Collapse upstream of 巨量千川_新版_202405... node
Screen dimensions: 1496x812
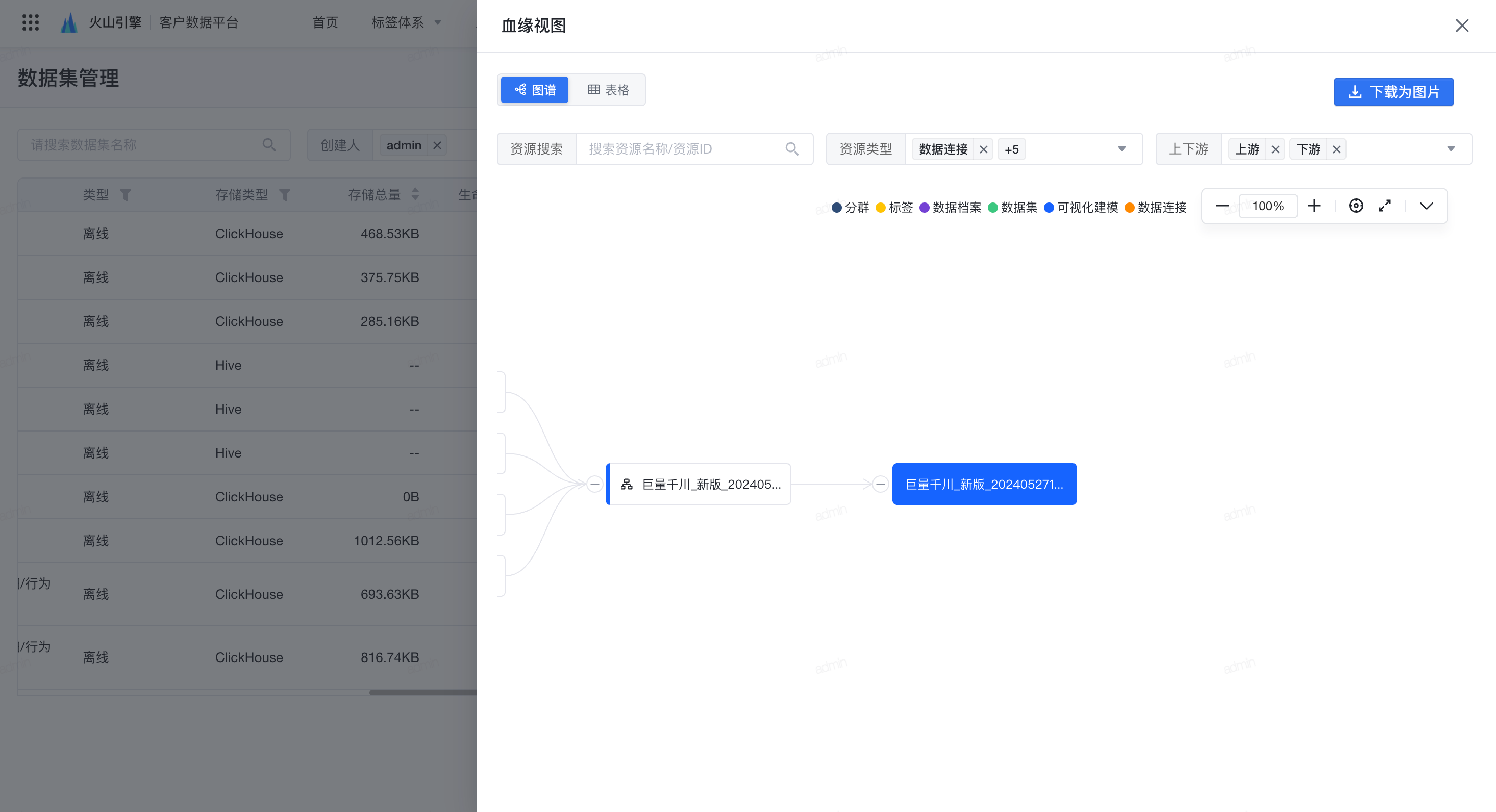(595, 484)
